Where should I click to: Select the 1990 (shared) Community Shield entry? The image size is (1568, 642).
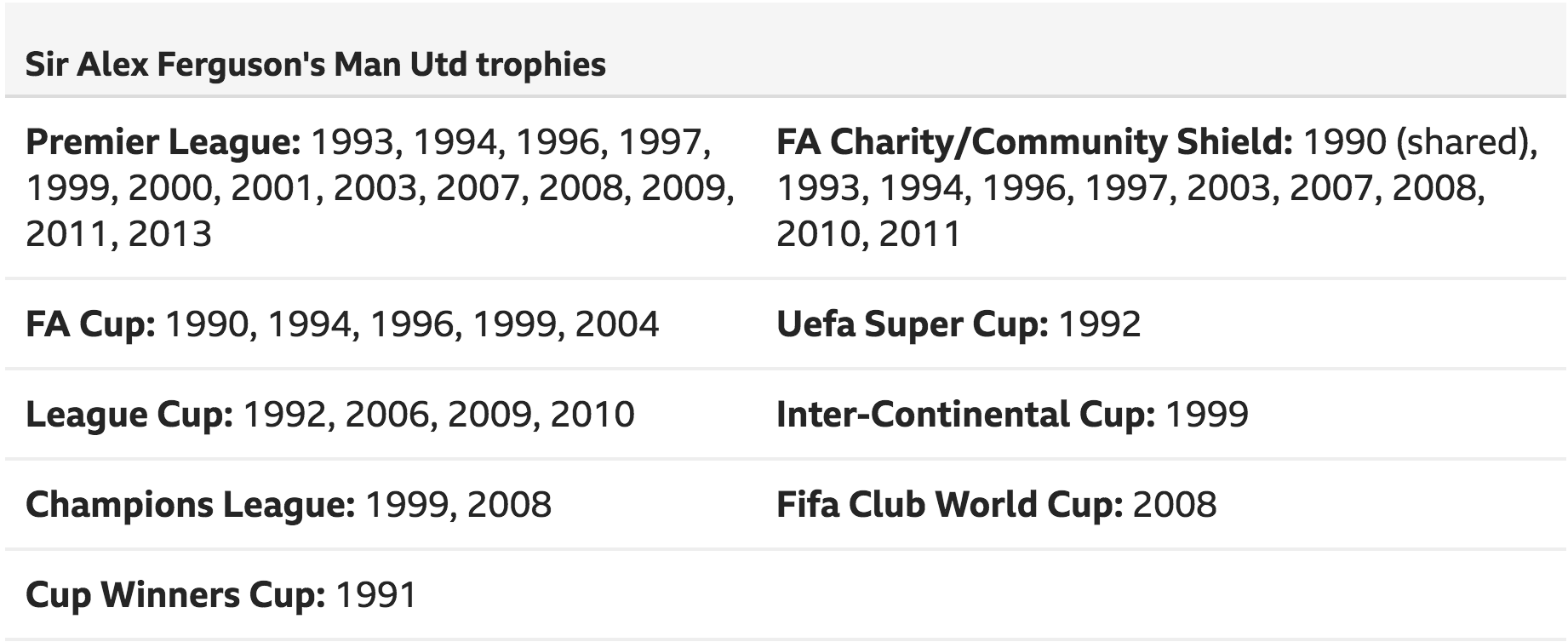pos(1421,142)
